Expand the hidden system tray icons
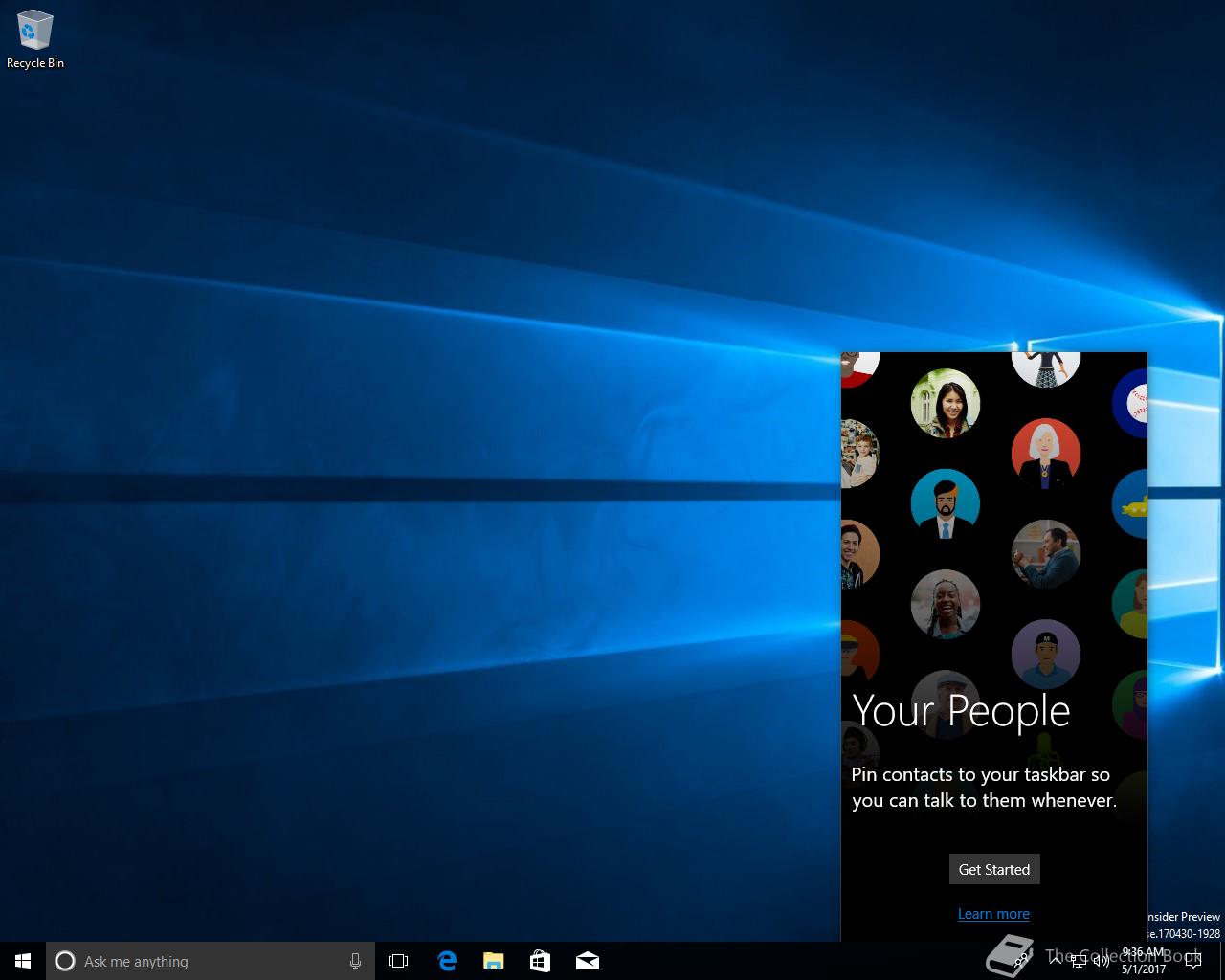Image resolution: width=1225 pixels, height=980 pixels. pos(1056,961)
